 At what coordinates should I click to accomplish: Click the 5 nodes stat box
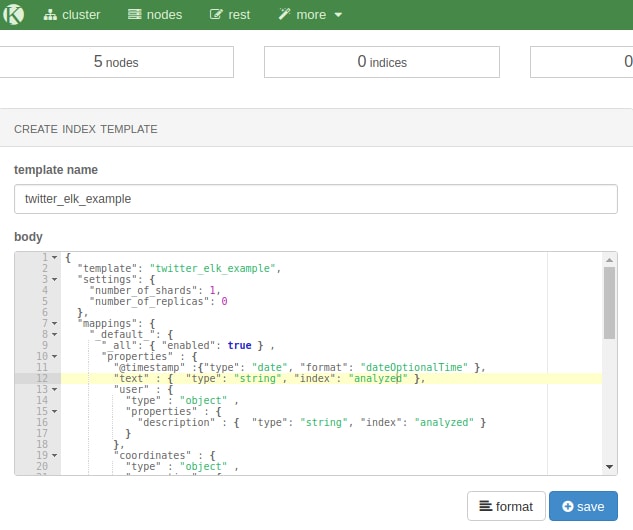(x=116, y=62)
